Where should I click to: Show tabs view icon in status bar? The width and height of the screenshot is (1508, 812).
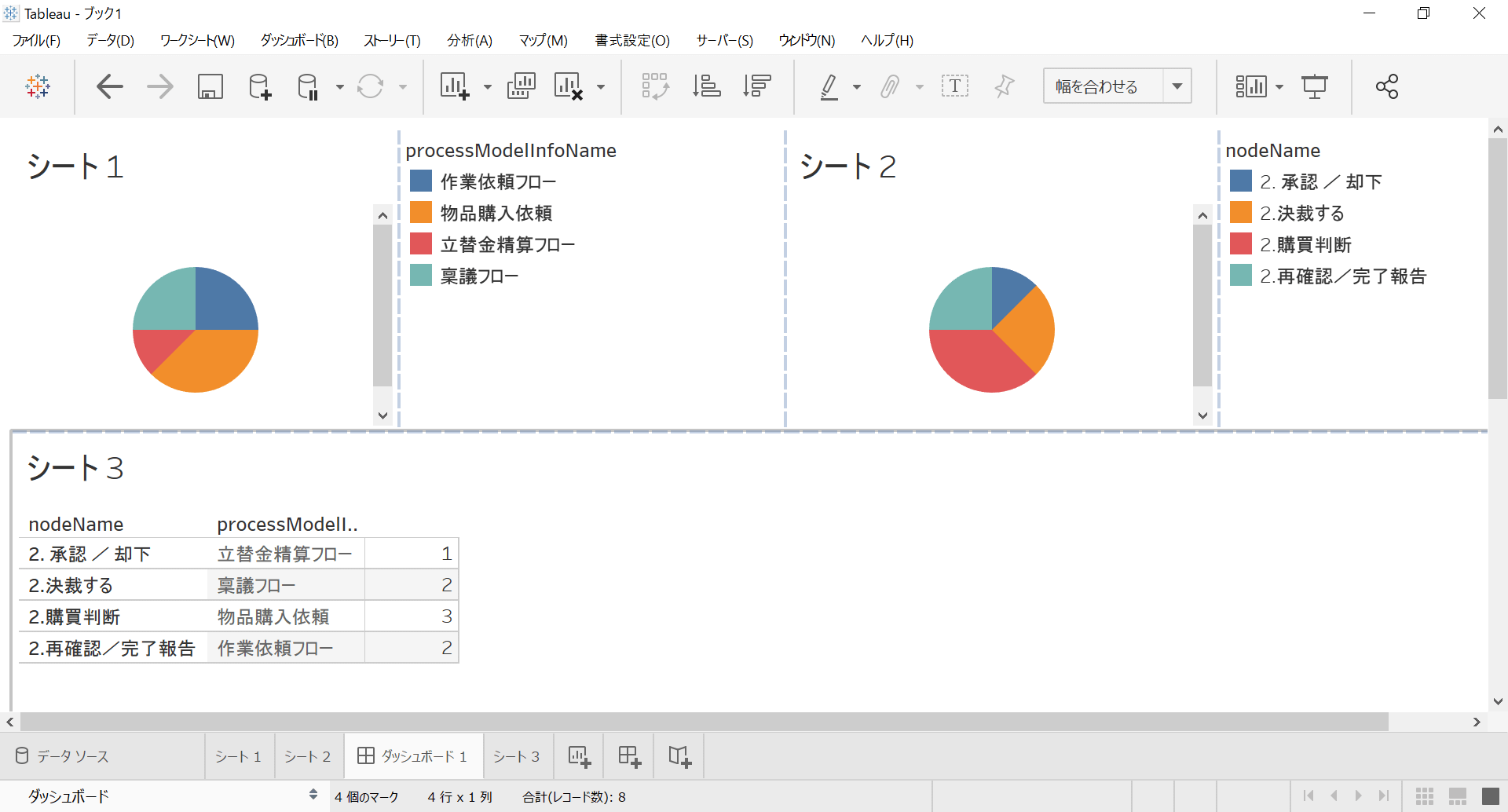click(1491, 796)
